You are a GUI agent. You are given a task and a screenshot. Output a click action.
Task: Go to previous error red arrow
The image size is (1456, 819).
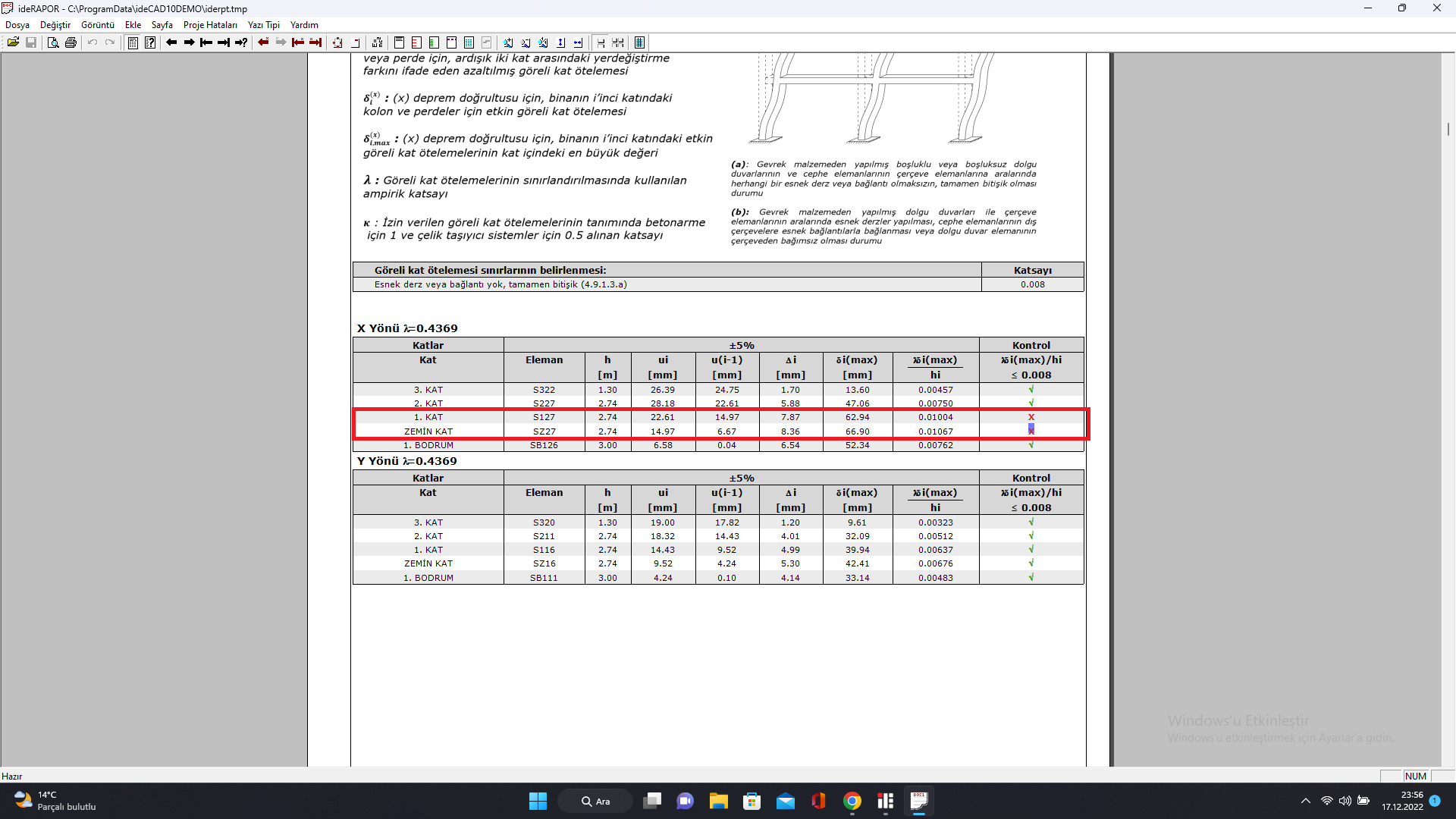coord(263,42)
